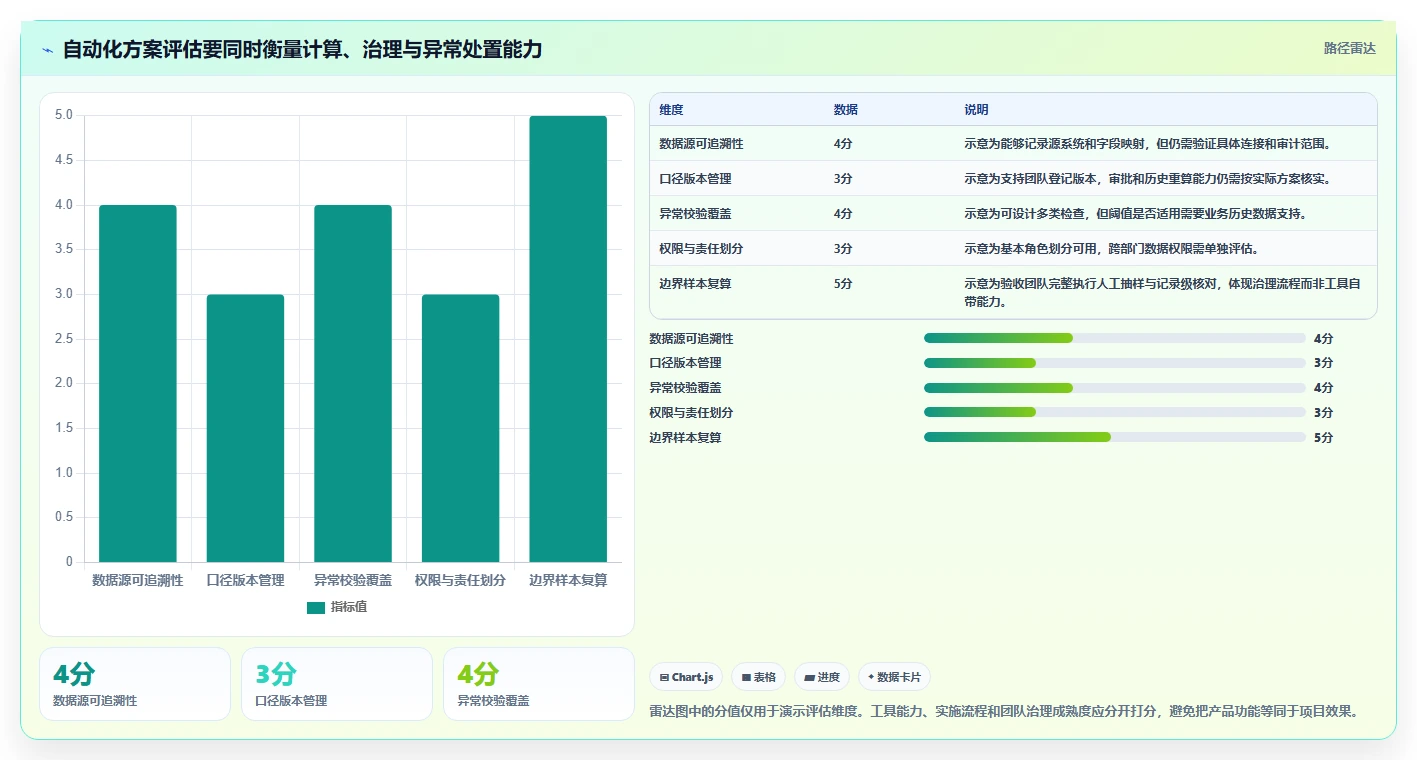Click the 口径版本管理 x-axis label
This screenshot has height=760, width=1417.
tap(245, 580)
